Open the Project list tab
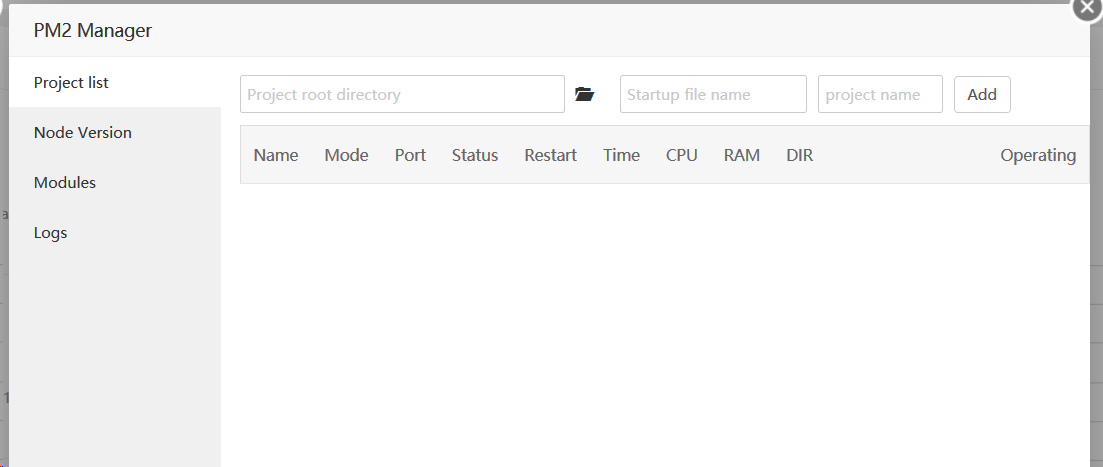Viewport: 1103px width, 467px height. pos(71,83)
